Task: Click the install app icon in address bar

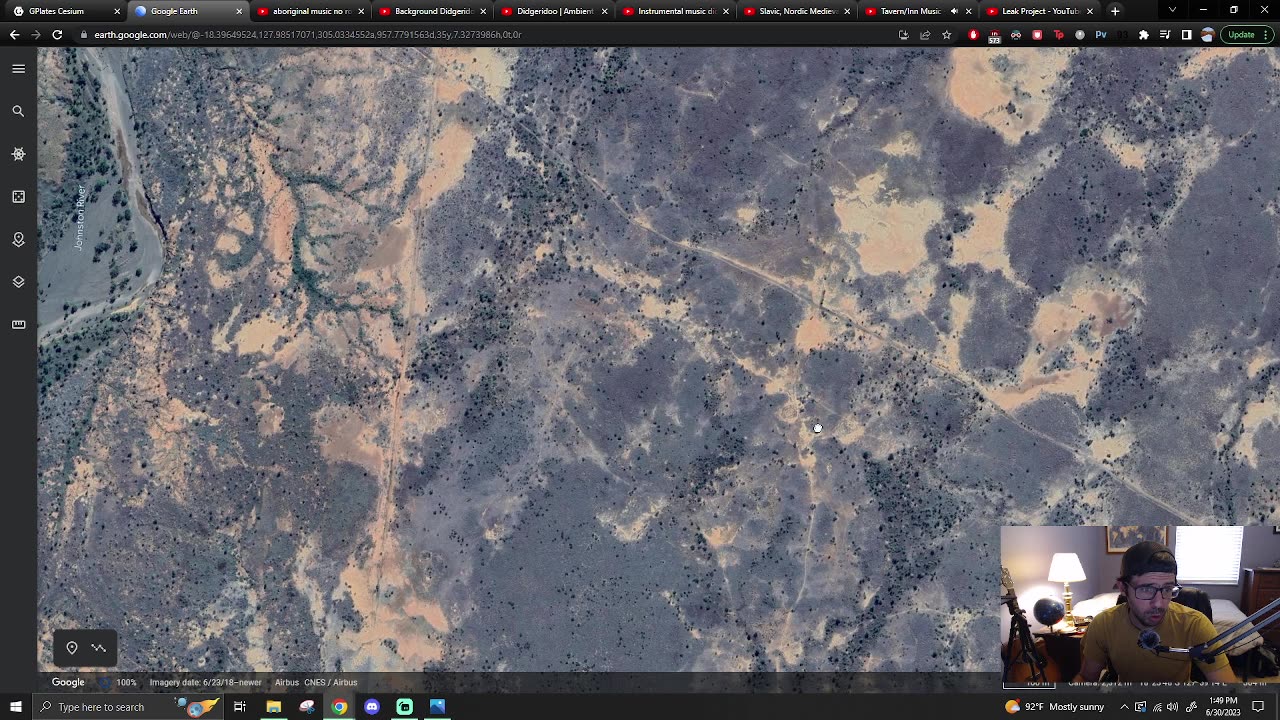Action: (x=904, y=35)
